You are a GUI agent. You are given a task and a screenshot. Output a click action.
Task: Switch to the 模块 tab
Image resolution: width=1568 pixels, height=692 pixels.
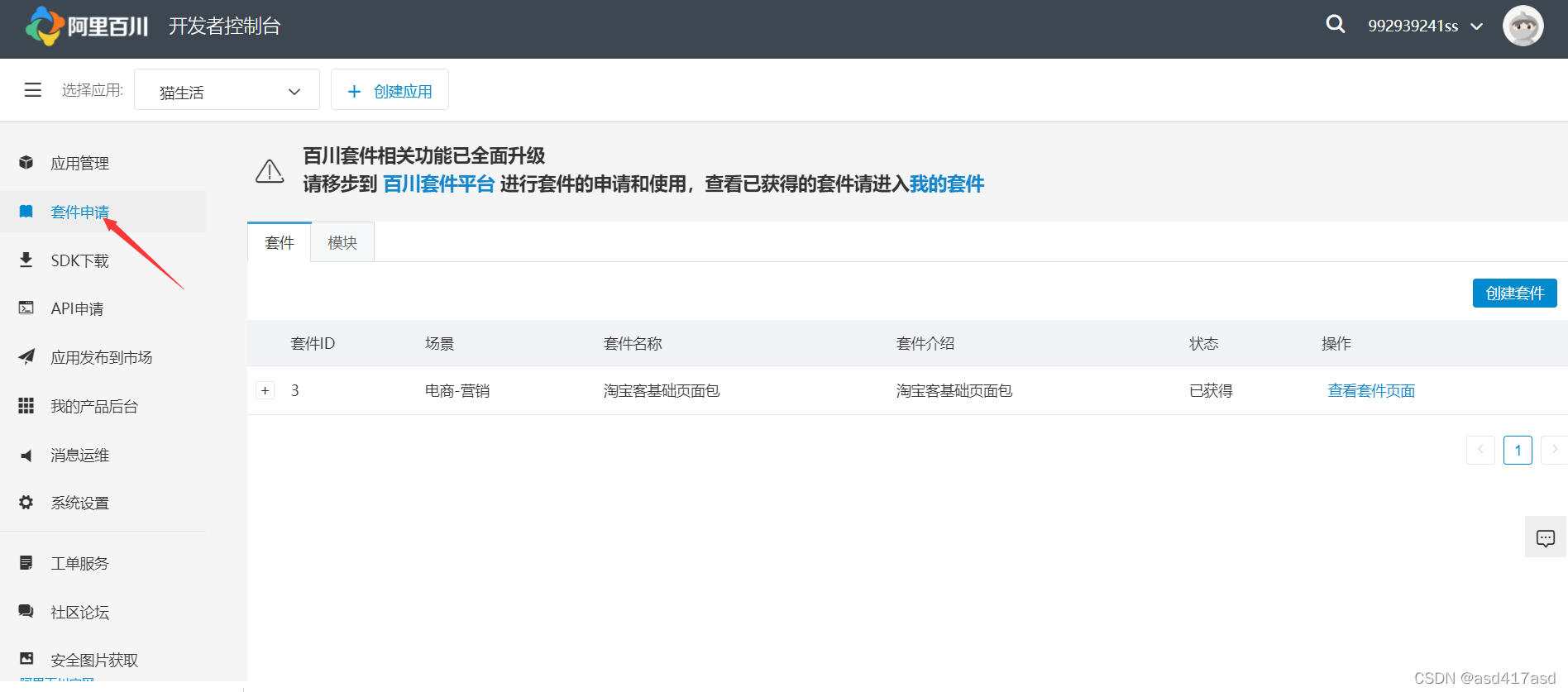pos(342,242)
